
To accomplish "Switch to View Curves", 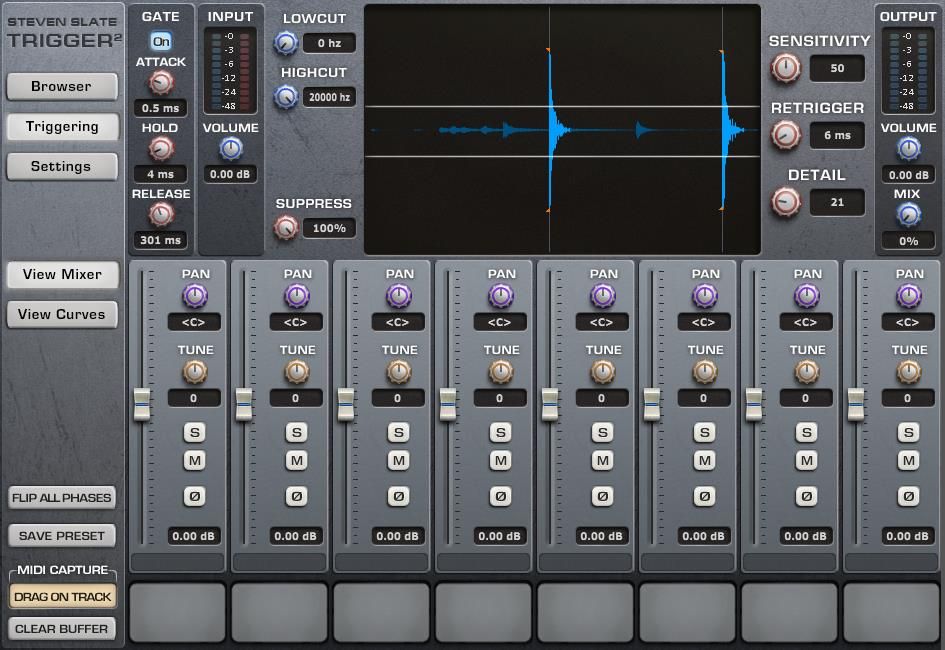I will (x=62, y=314).
